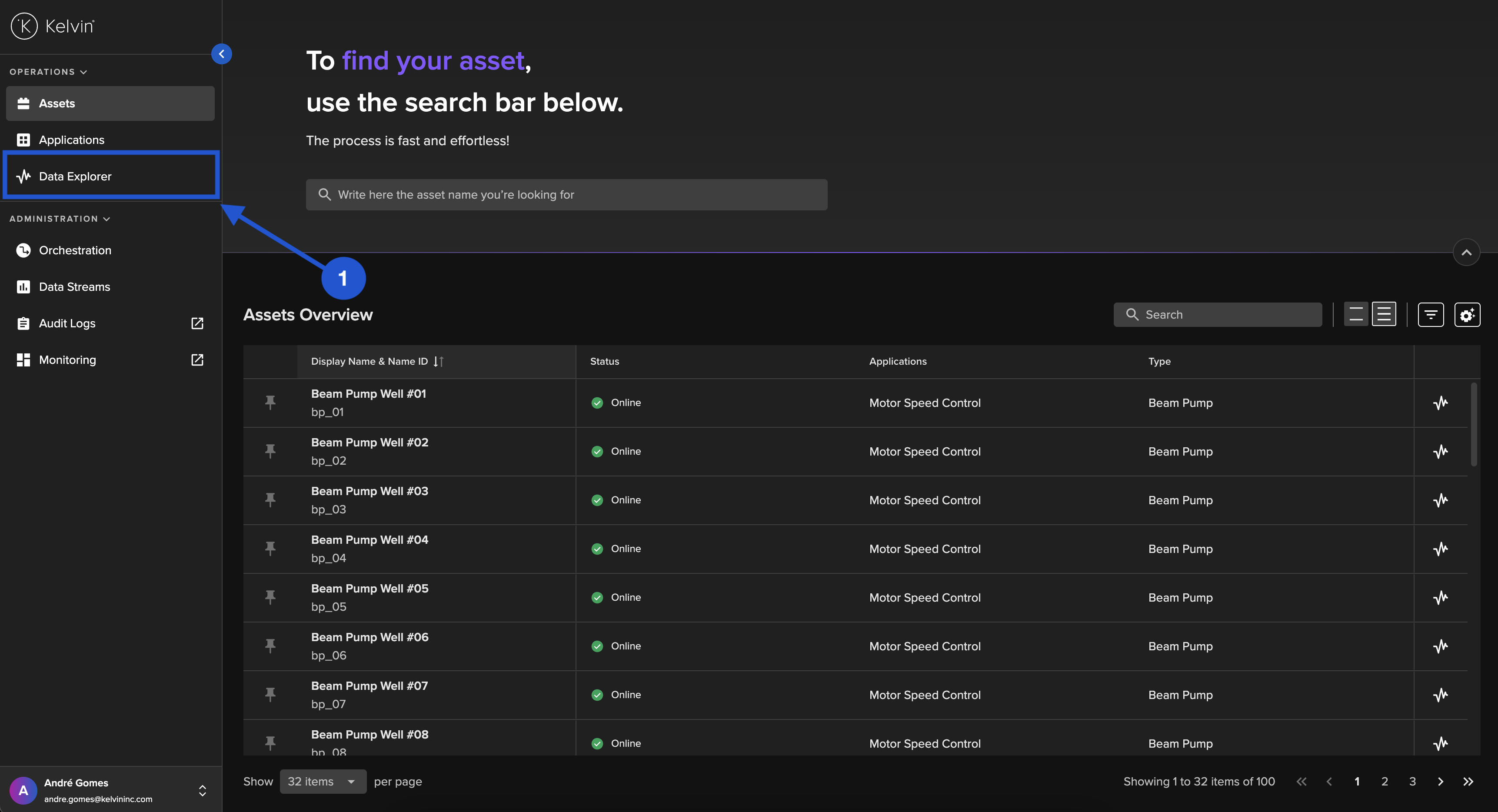Jump to the last page of results
The image size is (1498, 812).
click(1468, 781)
